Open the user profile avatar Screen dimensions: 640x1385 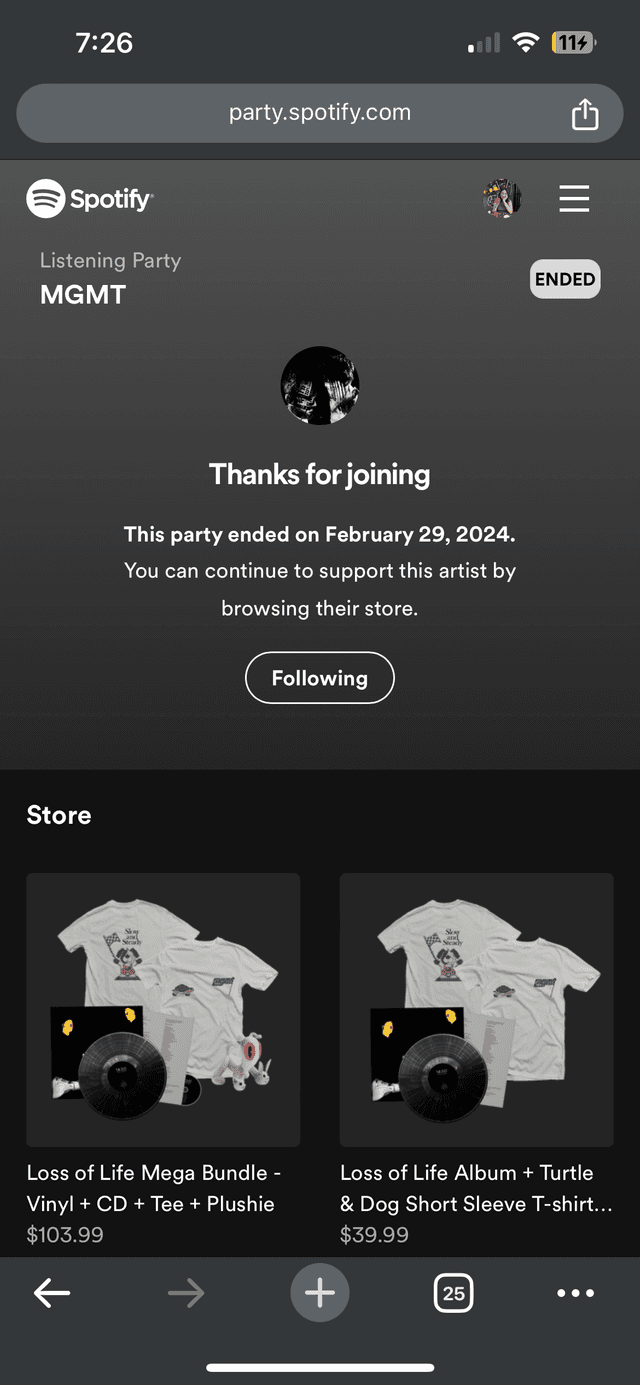[502, 199]
